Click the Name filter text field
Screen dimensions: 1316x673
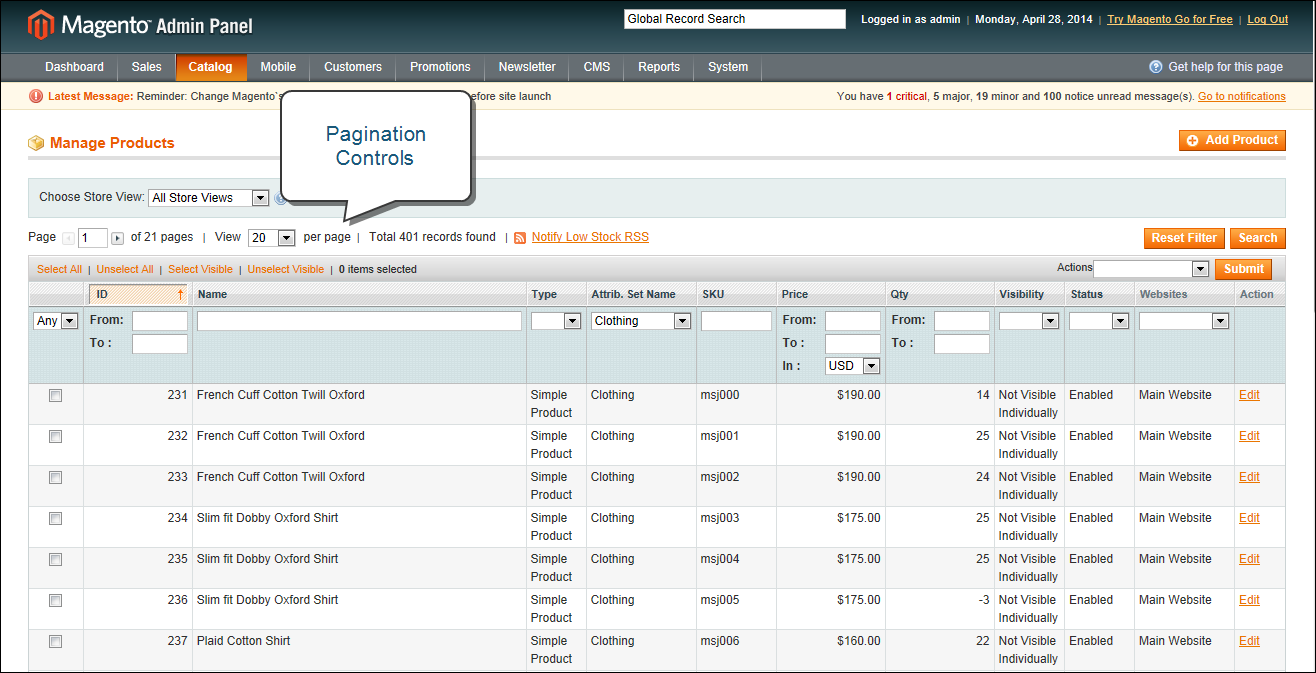(x=359, y=321)
